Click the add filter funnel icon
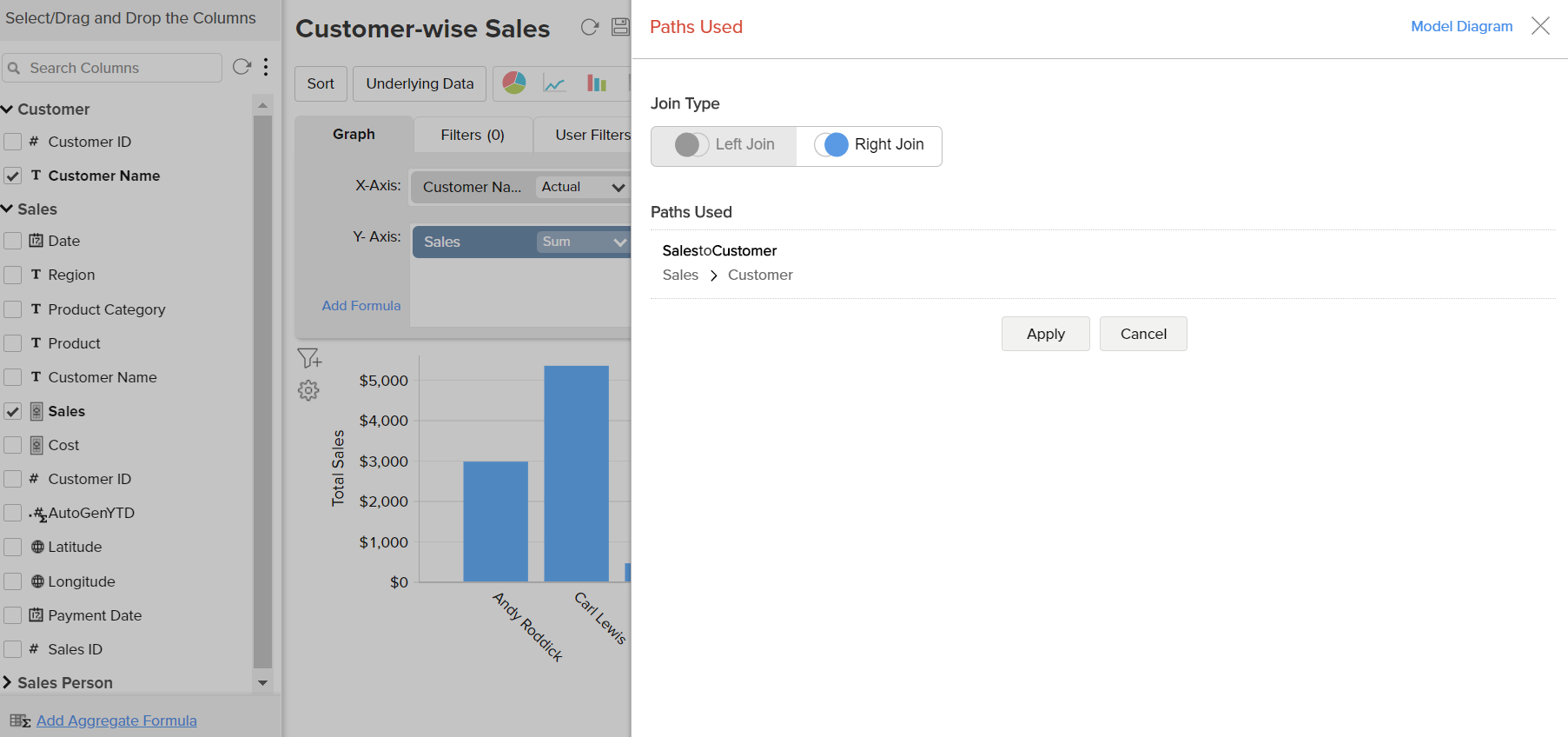The width and height of the screenshot is (1568, 737). 309,358
